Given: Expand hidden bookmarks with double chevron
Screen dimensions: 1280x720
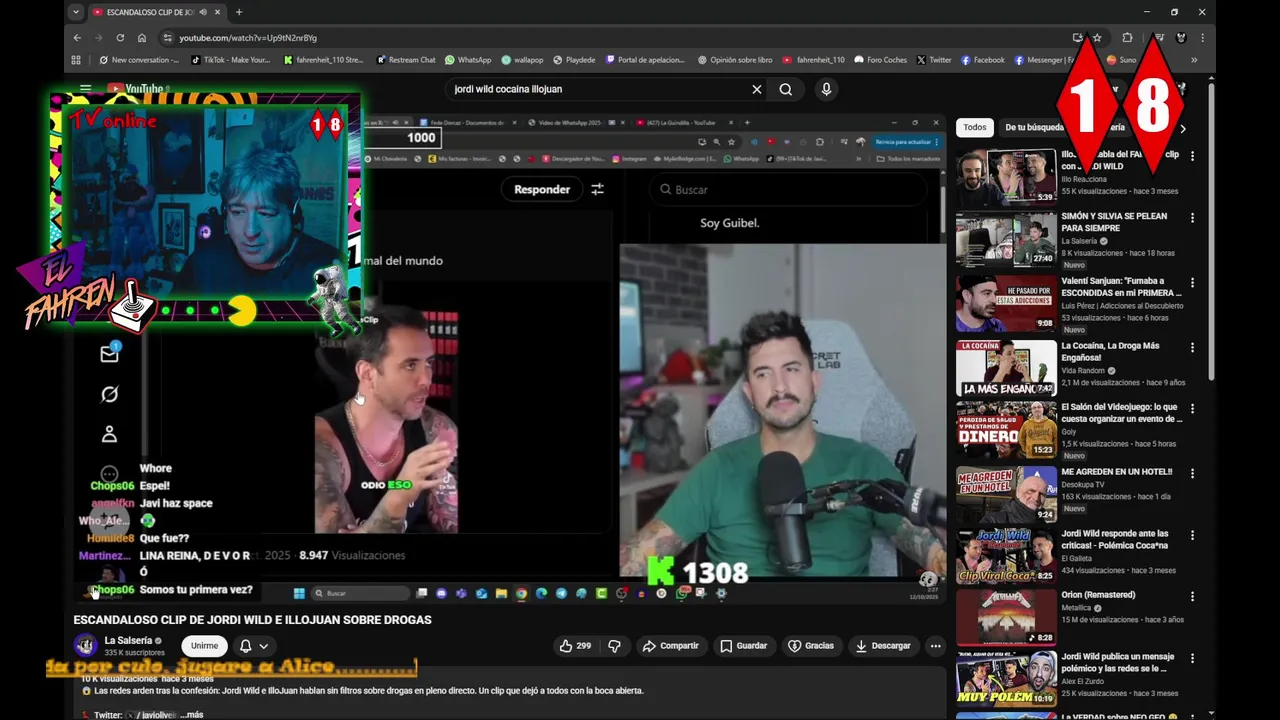Looking at the screenshot, I should pyautogui.click(x=1193, y=60).
